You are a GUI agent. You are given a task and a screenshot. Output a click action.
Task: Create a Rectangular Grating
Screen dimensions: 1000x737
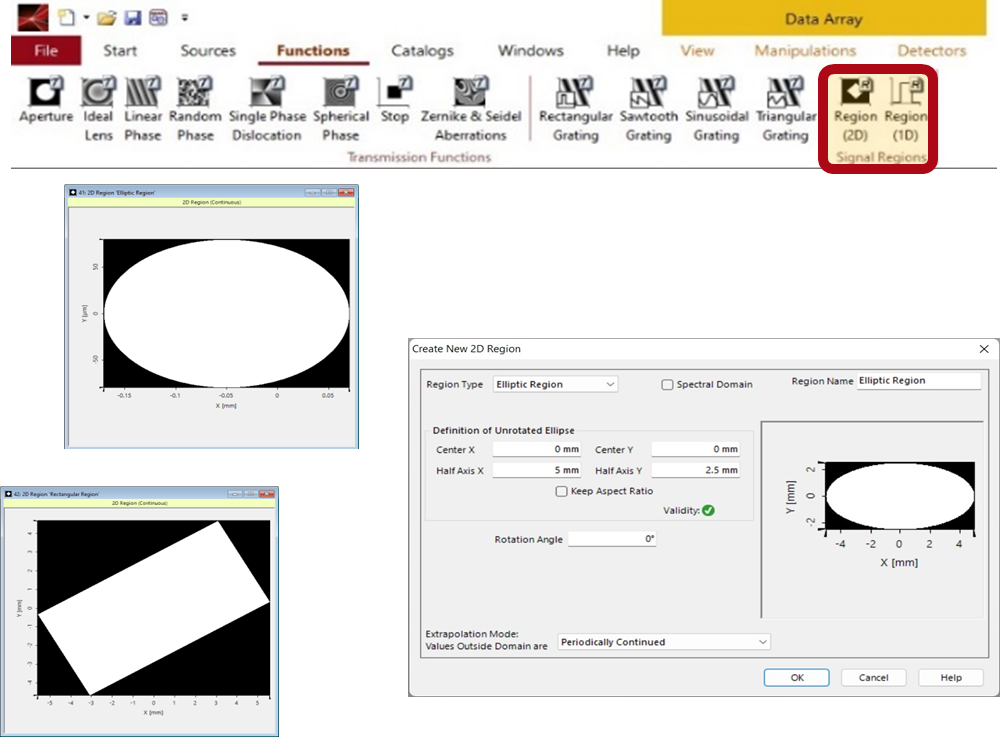(575, 108)
